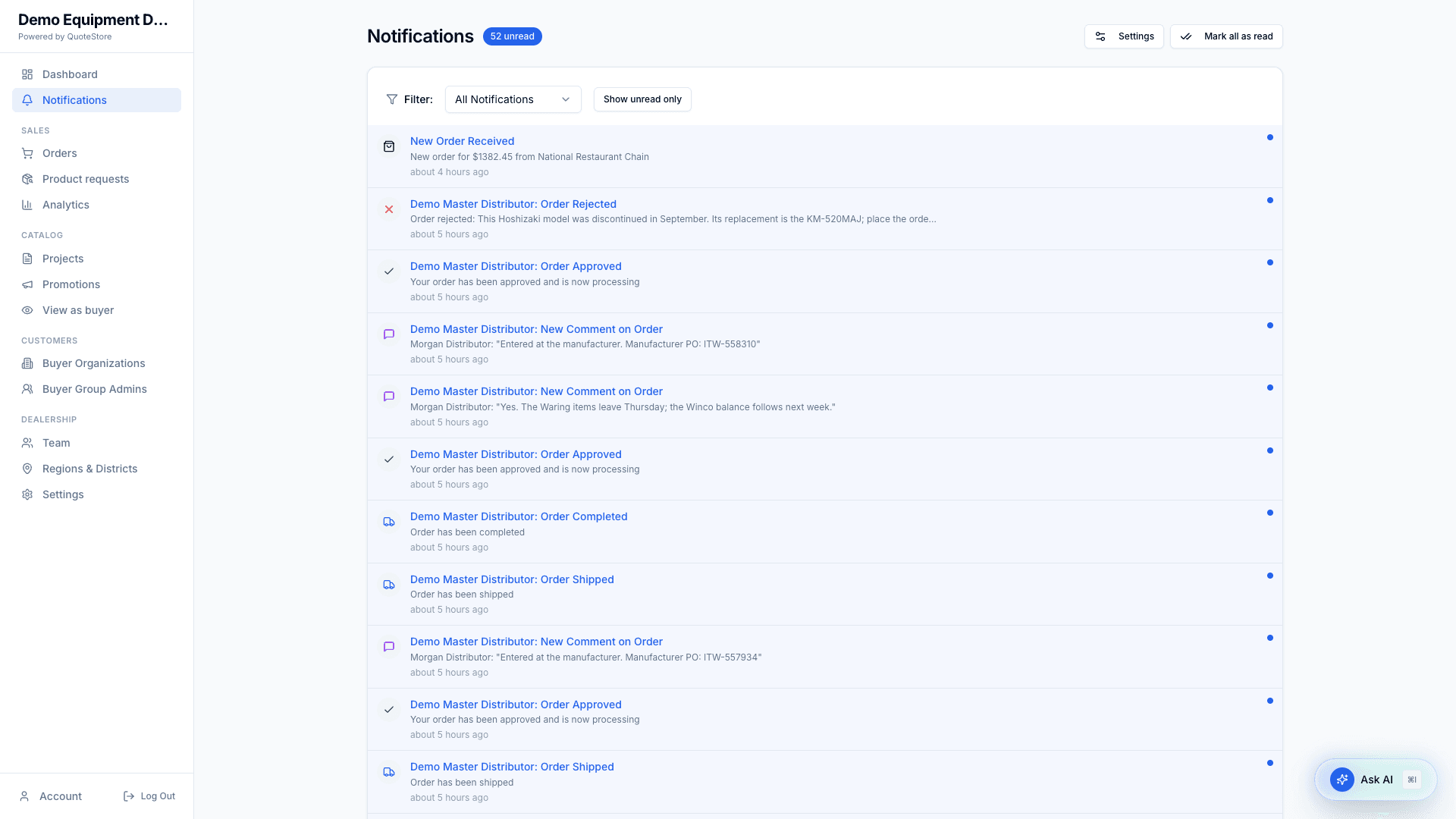This screenshot has height=819, width=1456.
Task: Click the Mark all as read button
Action: click(x=1226, y=36)
